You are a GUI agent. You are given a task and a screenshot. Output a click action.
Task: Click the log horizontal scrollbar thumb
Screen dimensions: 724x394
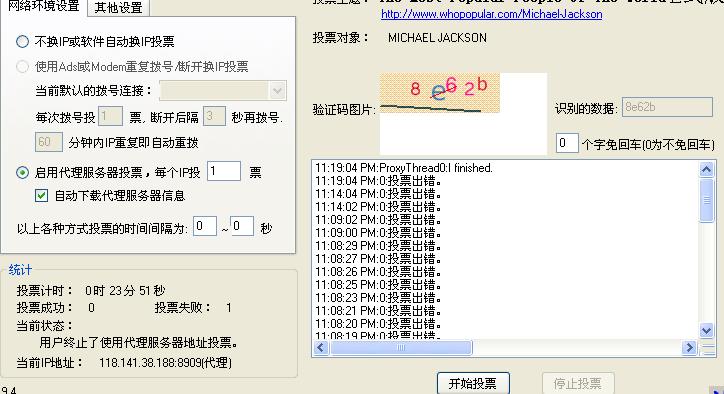point(401,347)
